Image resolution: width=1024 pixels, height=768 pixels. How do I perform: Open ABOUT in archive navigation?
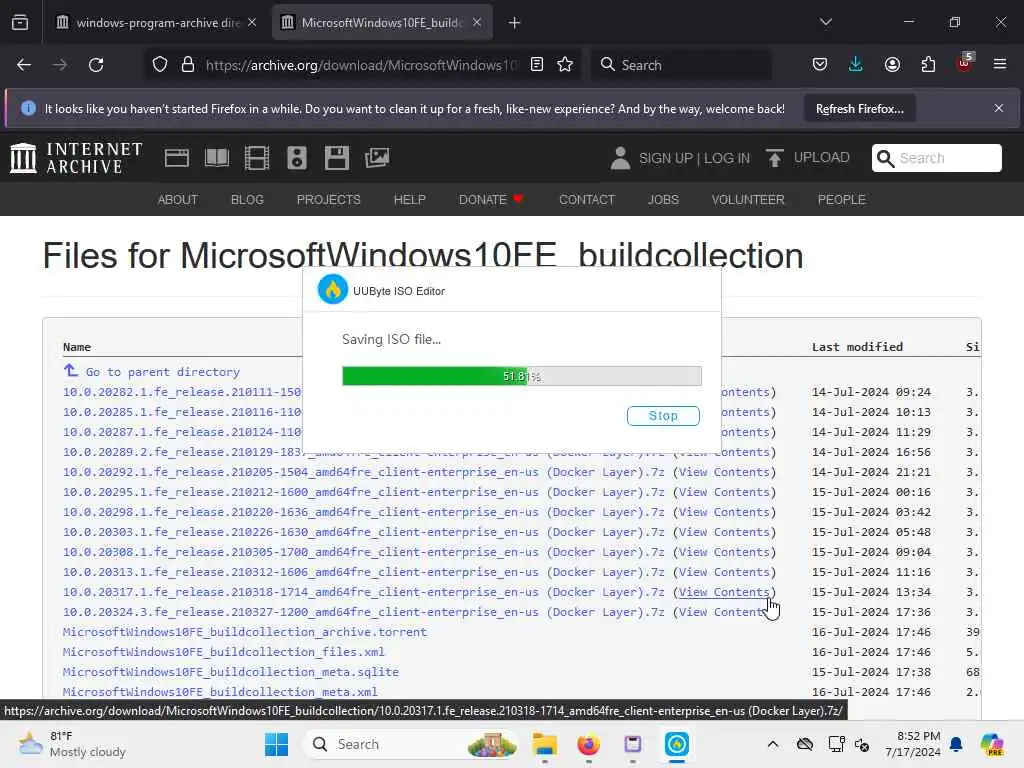177,200
